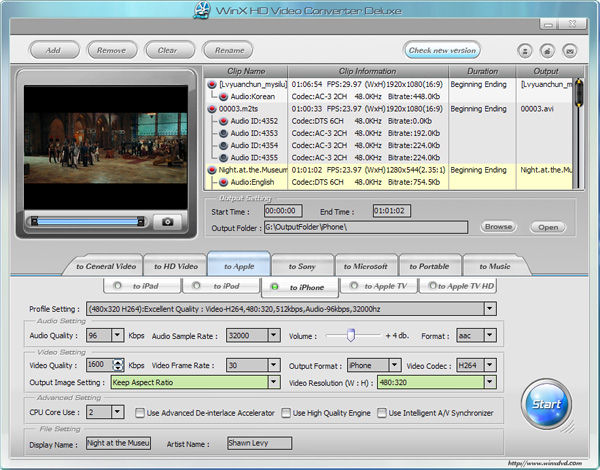Click the Artist Name input field
Viewport: 600px width, 470px height.
pyautogui.click(x=259, y=443)
